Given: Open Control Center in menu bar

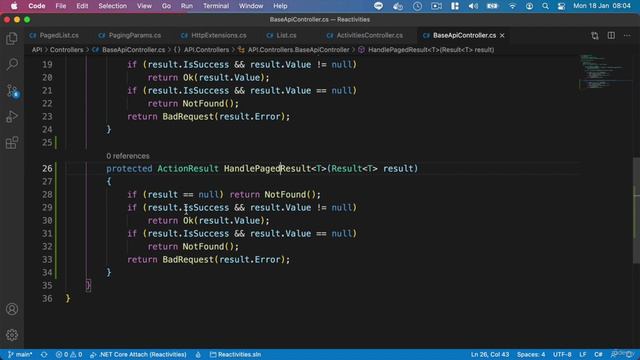Looking at the screenshot, I should tap(562, 6).
